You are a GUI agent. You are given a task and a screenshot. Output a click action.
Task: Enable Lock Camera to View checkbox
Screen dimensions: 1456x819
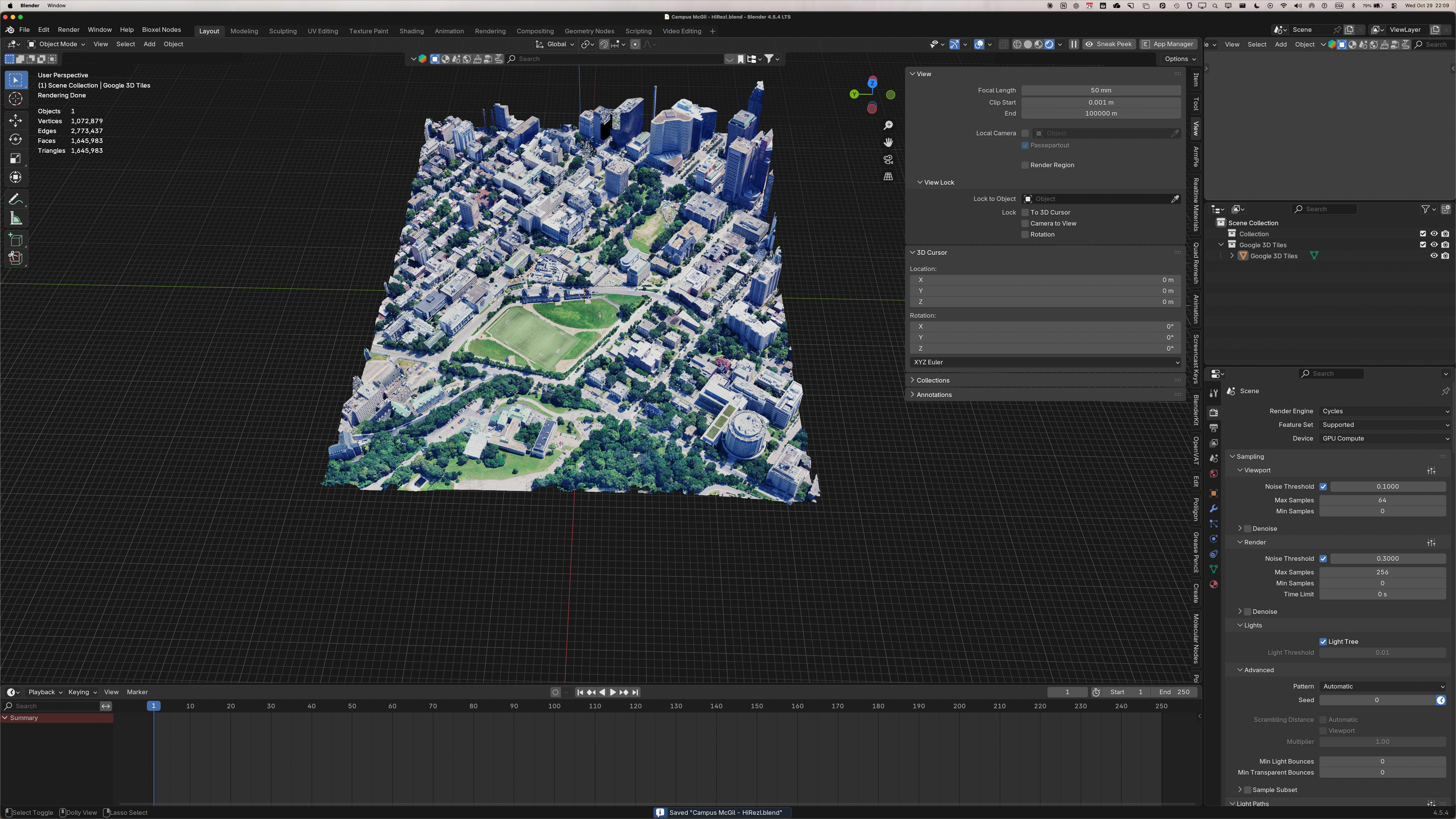pyautogui.click(x=1025, y=223)
